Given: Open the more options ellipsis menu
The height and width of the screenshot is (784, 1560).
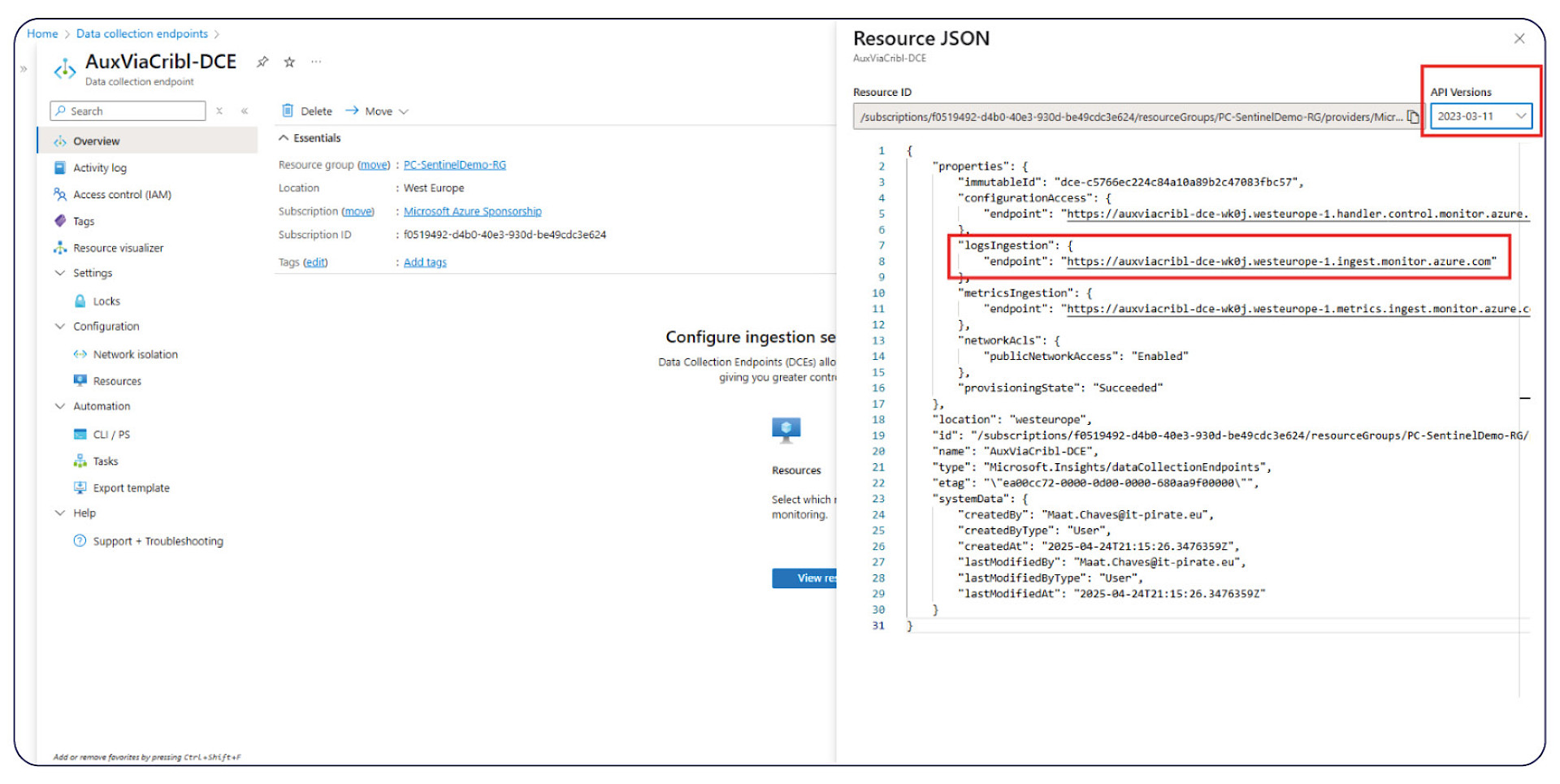Looking at the screenshot, I should [x=316, y=62].
